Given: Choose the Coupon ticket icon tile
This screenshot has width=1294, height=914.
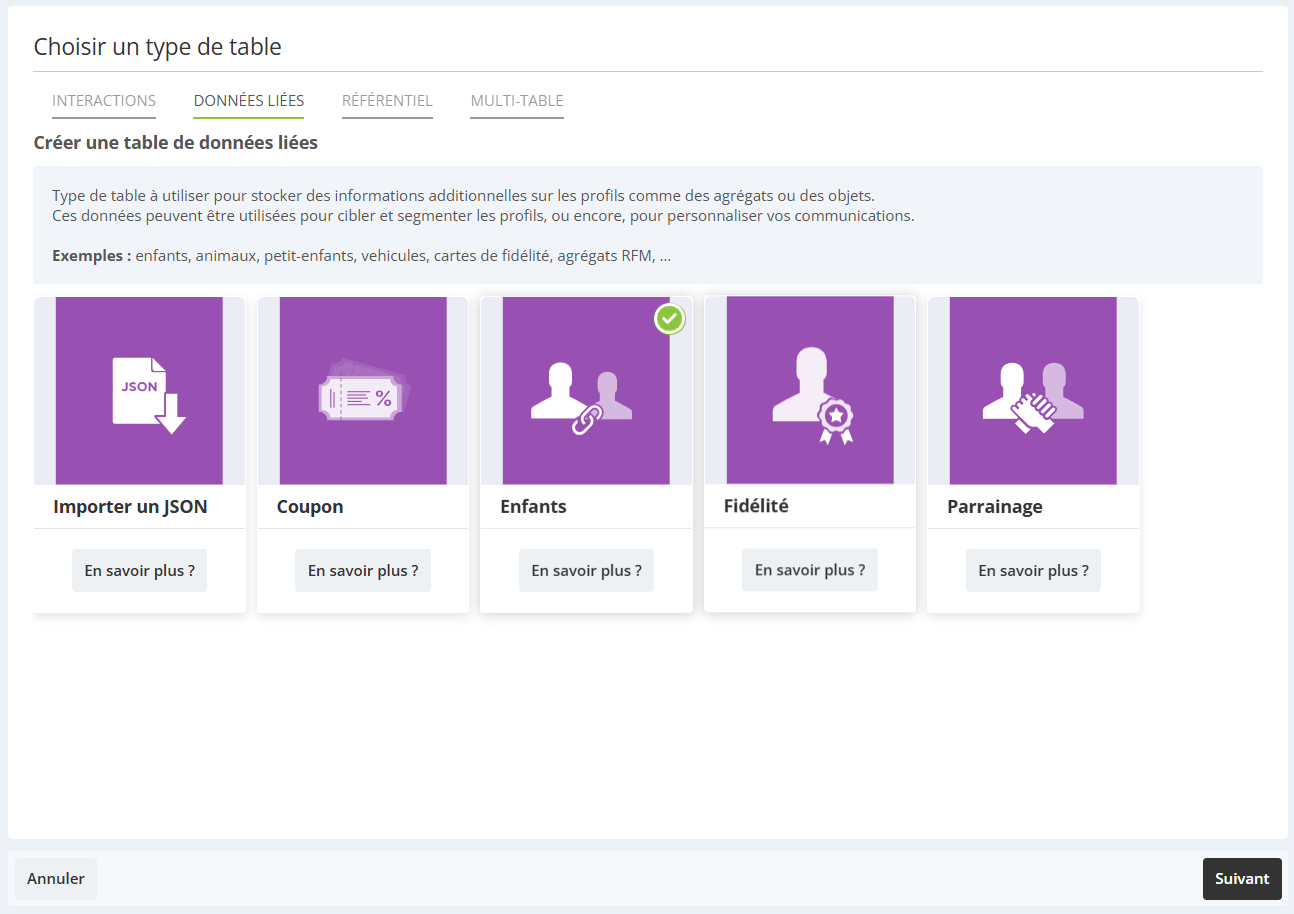Looking at the screenshot, I should (x=363, y=391).
